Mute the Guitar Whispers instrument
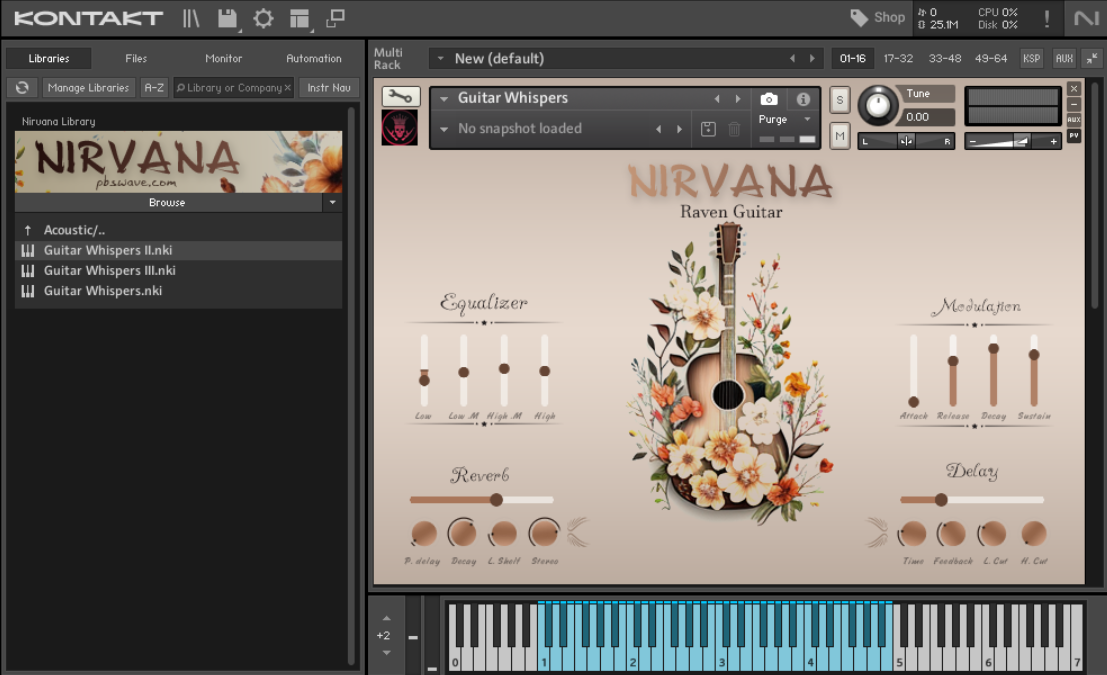1107x675 pixels. tap(839, 136)
